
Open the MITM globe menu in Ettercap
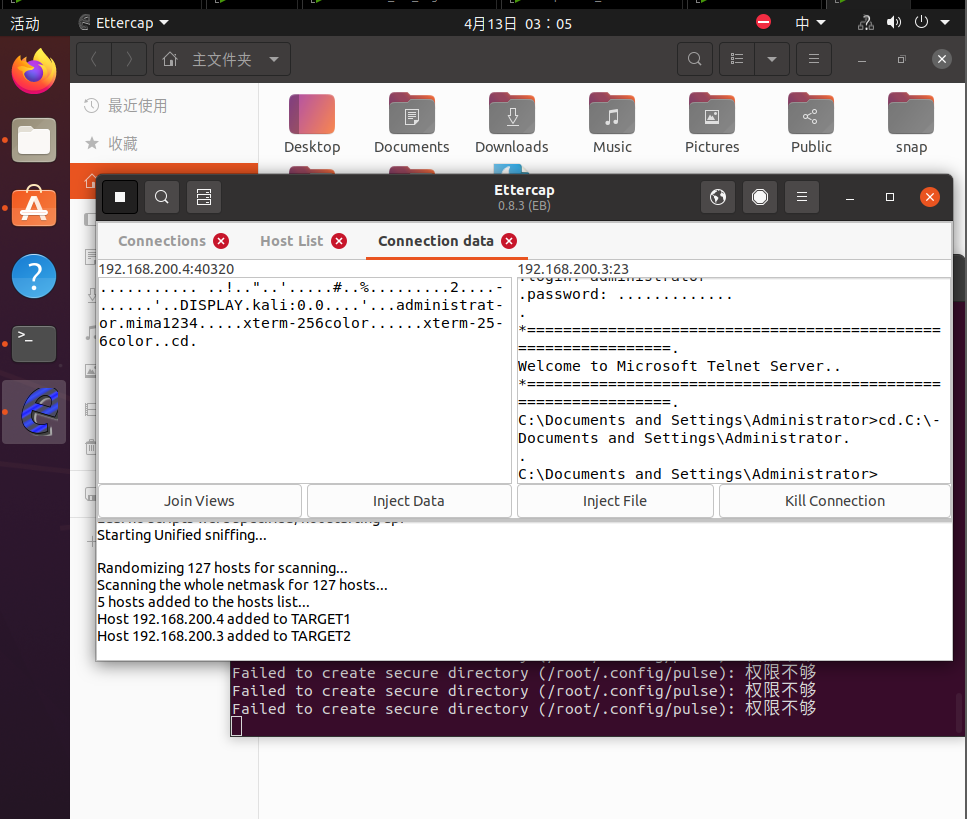pyautogui.click(x=718, y=197)
